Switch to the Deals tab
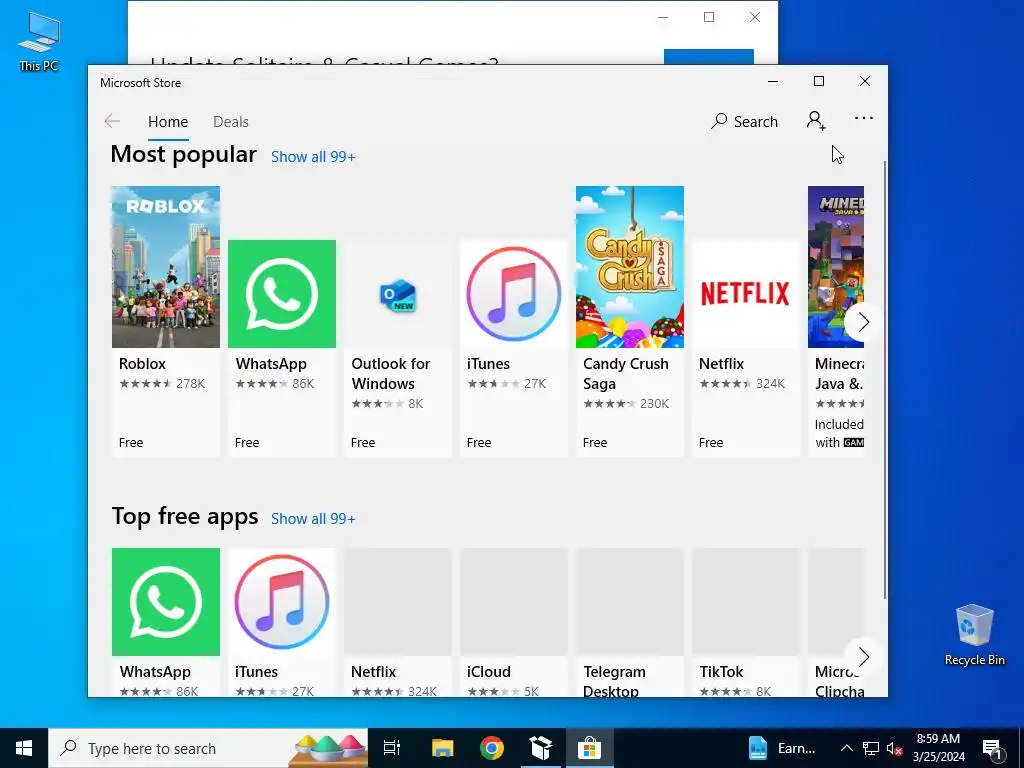 [231, 121]
